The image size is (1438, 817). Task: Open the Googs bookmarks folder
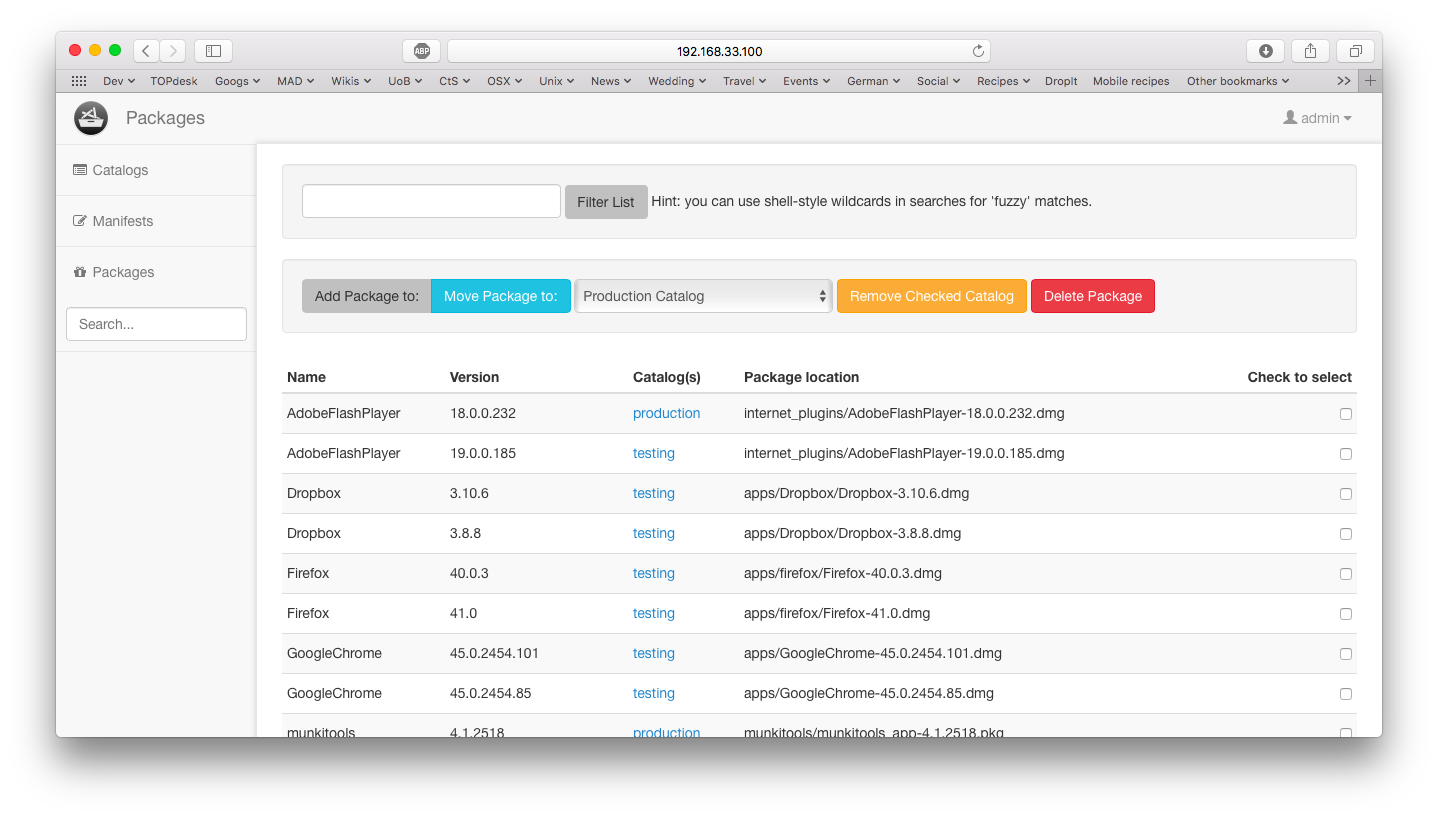click(x=237, y=81)
